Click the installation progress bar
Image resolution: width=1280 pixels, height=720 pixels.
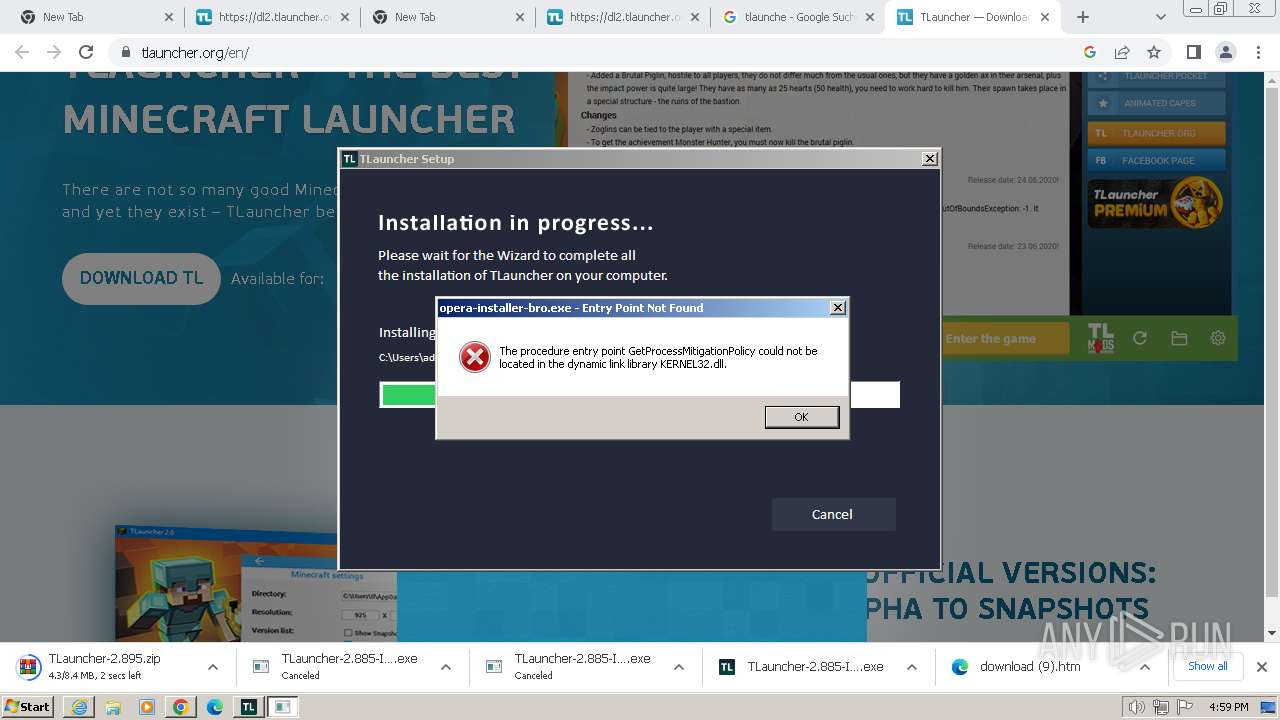coord(639,395)
